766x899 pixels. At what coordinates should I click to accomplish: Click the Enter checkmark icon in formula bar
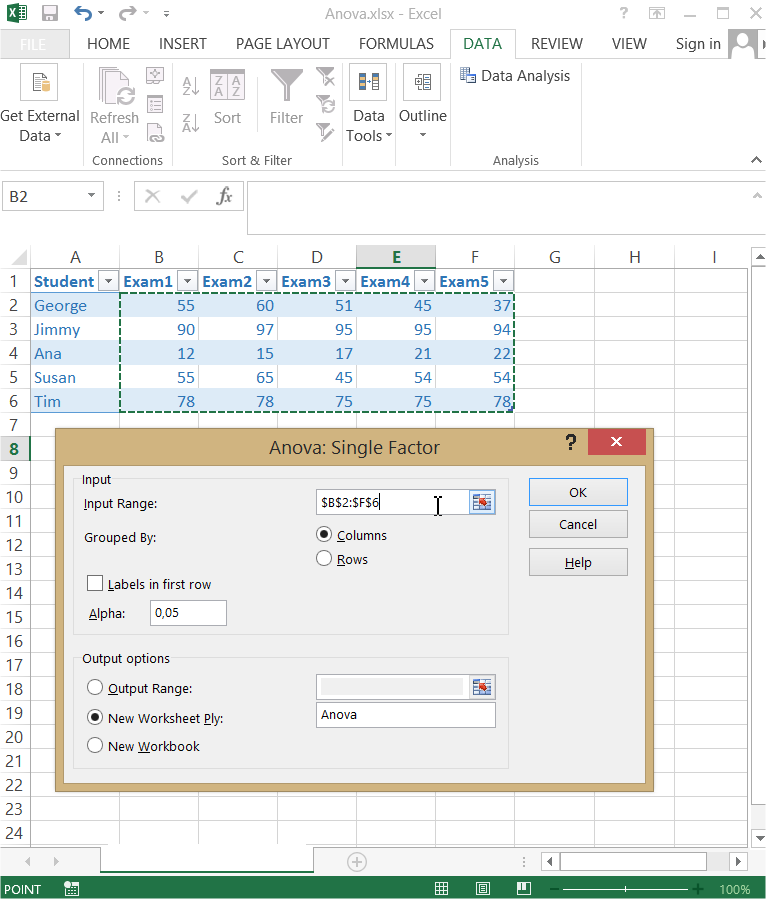point(189,197)
